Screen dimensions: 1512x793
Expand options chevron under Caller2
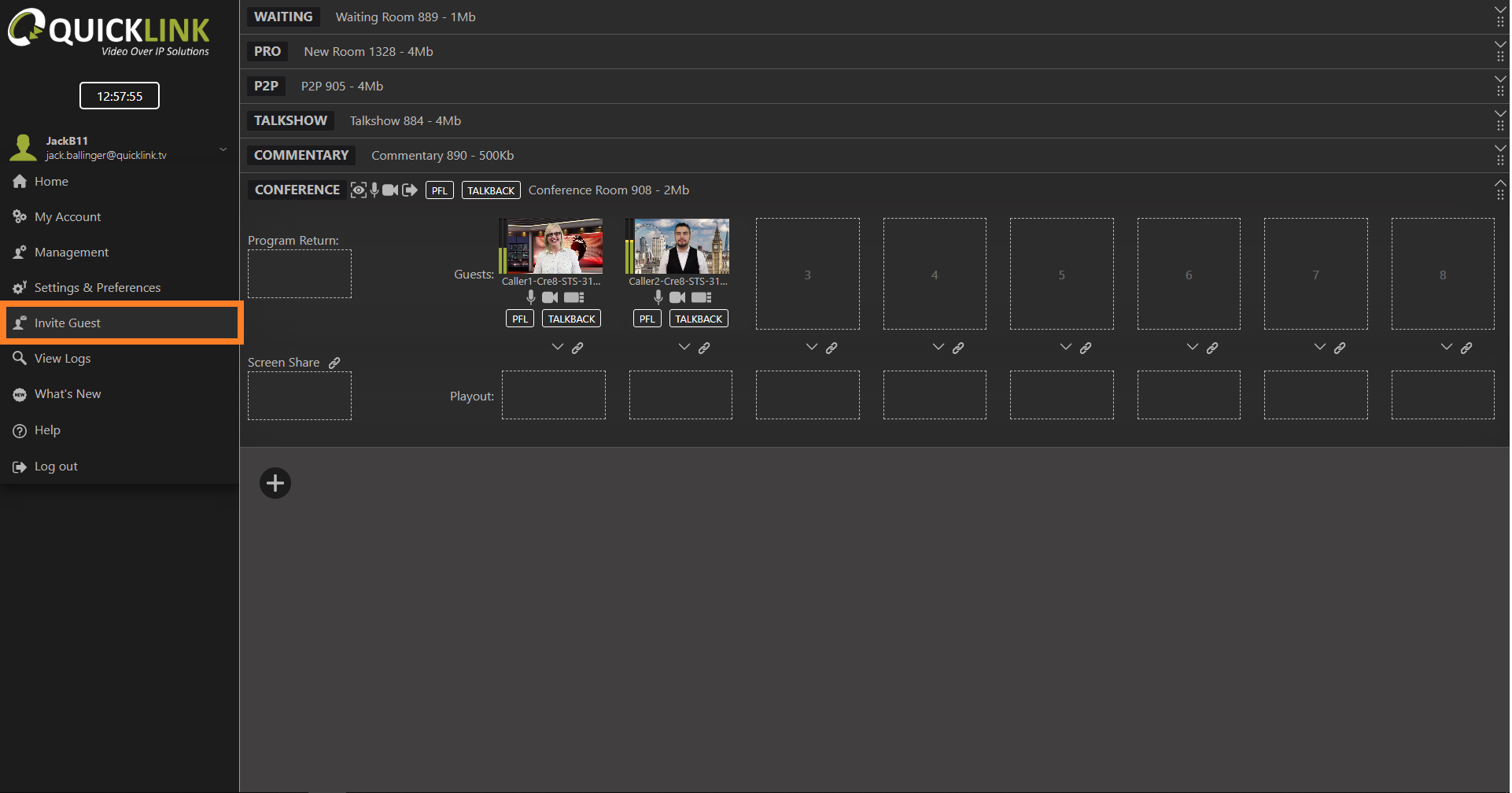pyautogui.click(x=684, y=347)
